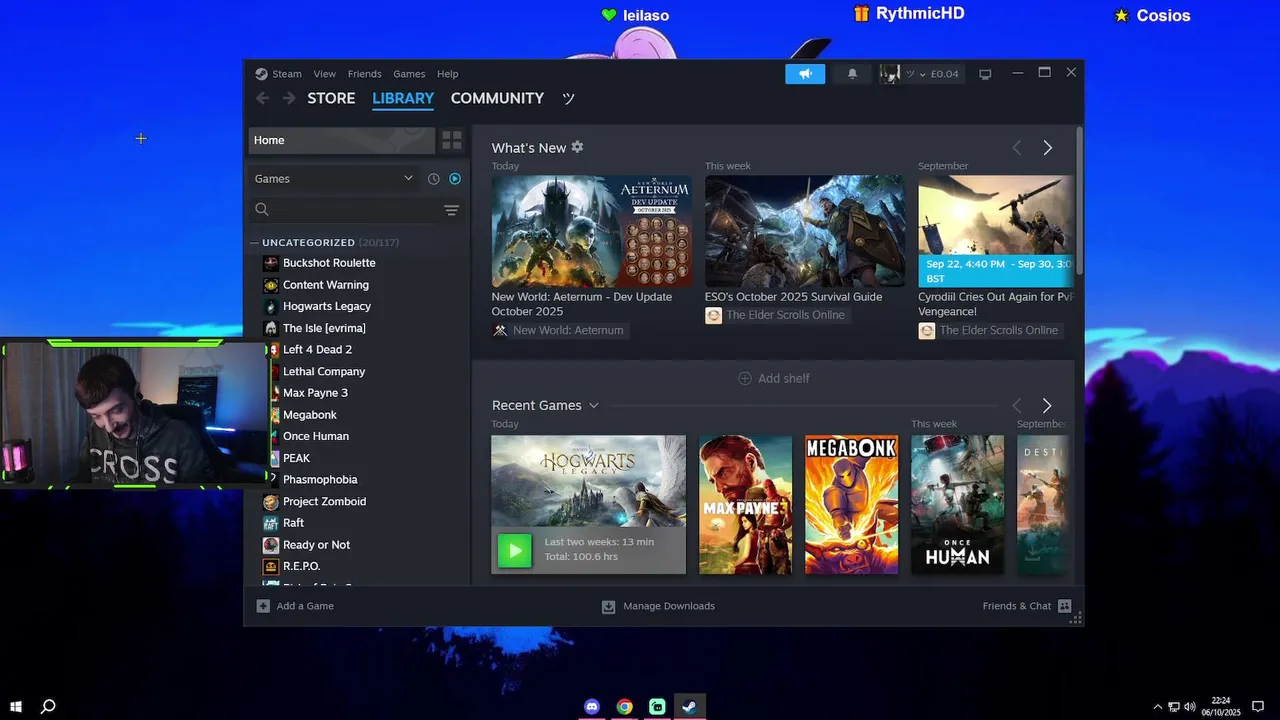Image resolution: width=1280 pixels, height=720 pixels.
Task: Select Once Human in game list
Action: click(316, 436)
